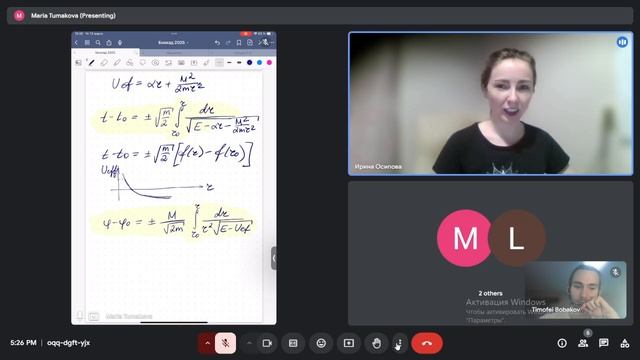Image resolution: width=640 pixels, height=360 pixels.
Task: Switch to the third notebook tab
Action: coord(242,53)
